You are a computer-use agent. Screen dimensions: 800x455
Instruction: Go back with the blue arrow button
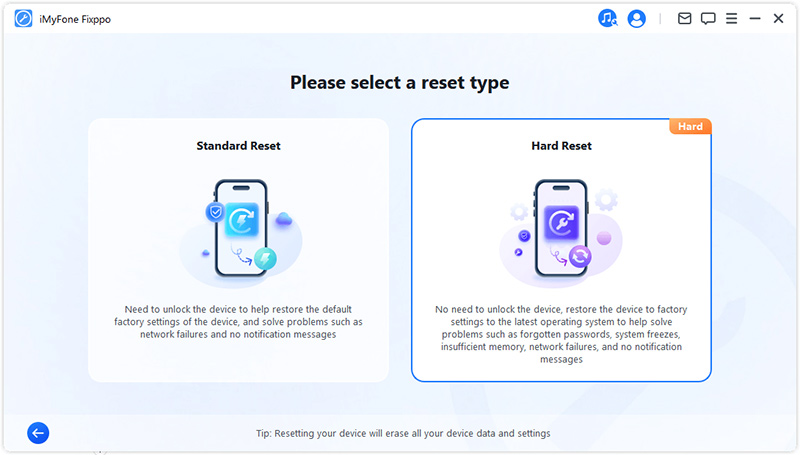pos(38,433)
